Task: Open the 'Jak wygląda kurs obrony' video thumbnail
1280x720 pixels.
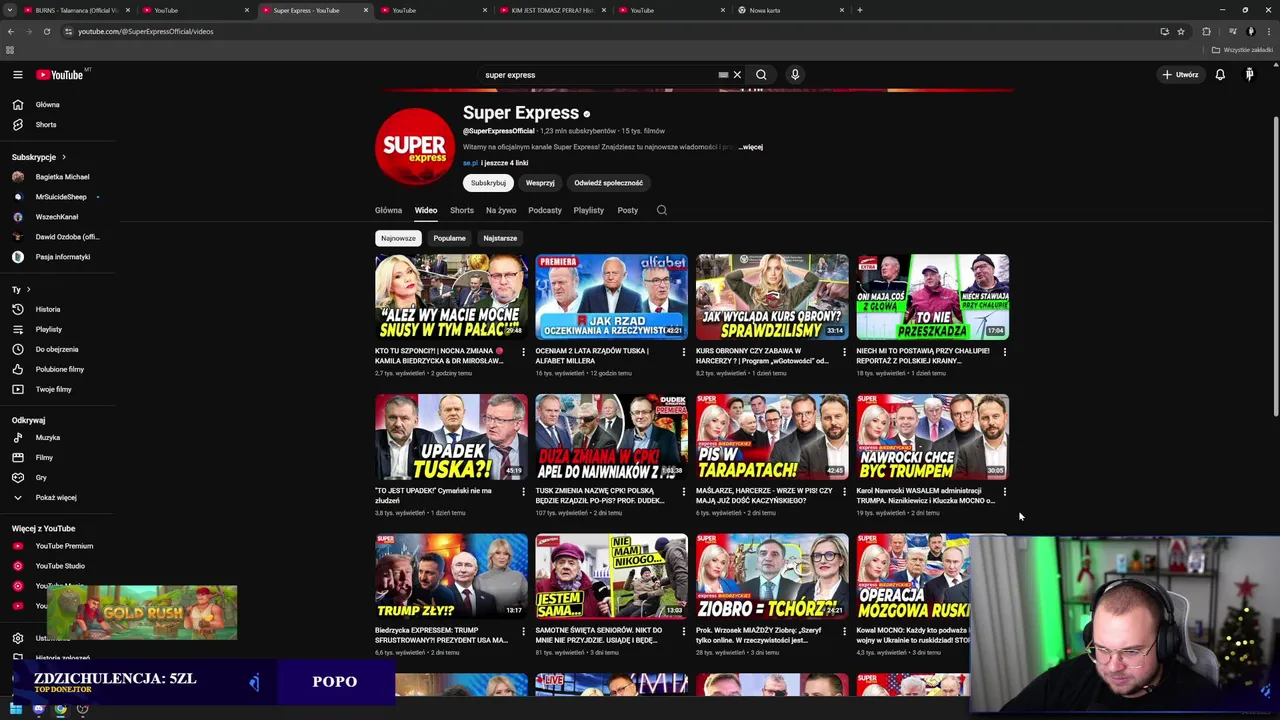Action: pyautogui.click(x=772, y=297)
